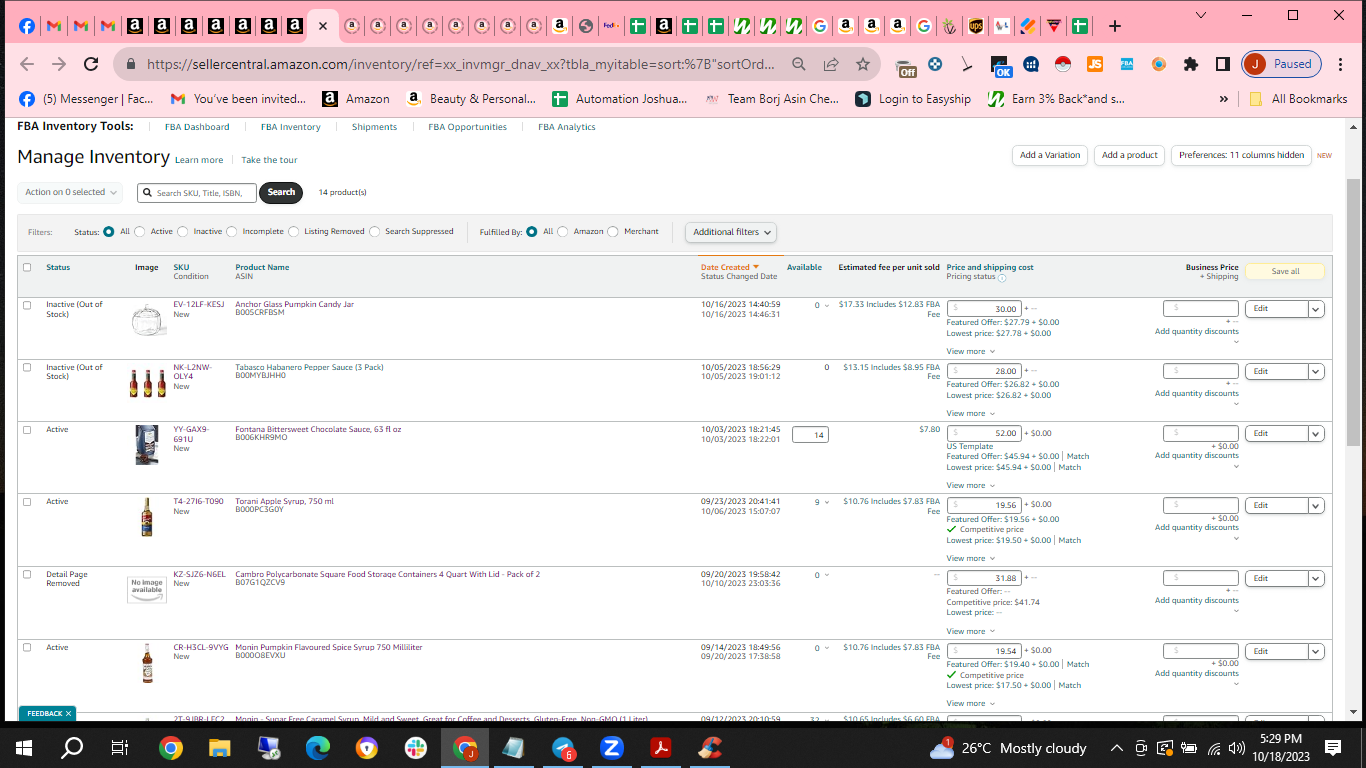1366x768 pixels.
Task: Open a new browser tab
Action: pos(1115,26)
